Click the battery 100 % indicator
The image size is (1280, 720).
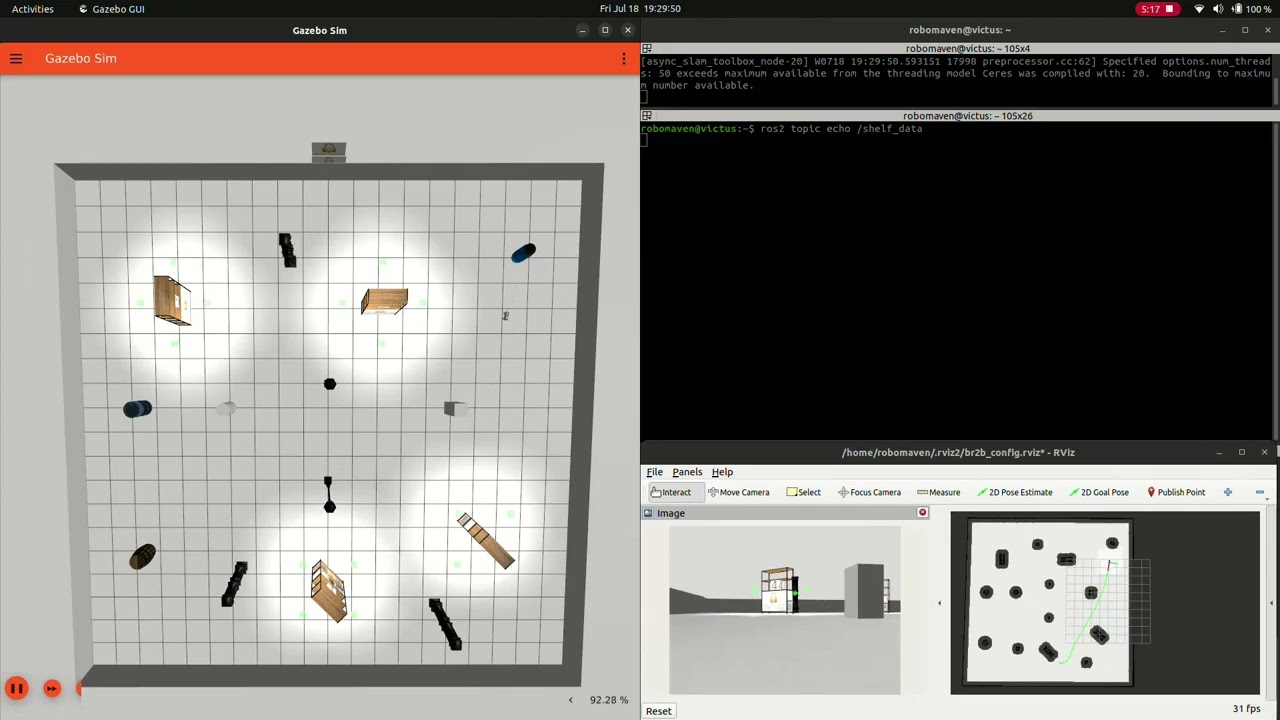pos(1252,9)
